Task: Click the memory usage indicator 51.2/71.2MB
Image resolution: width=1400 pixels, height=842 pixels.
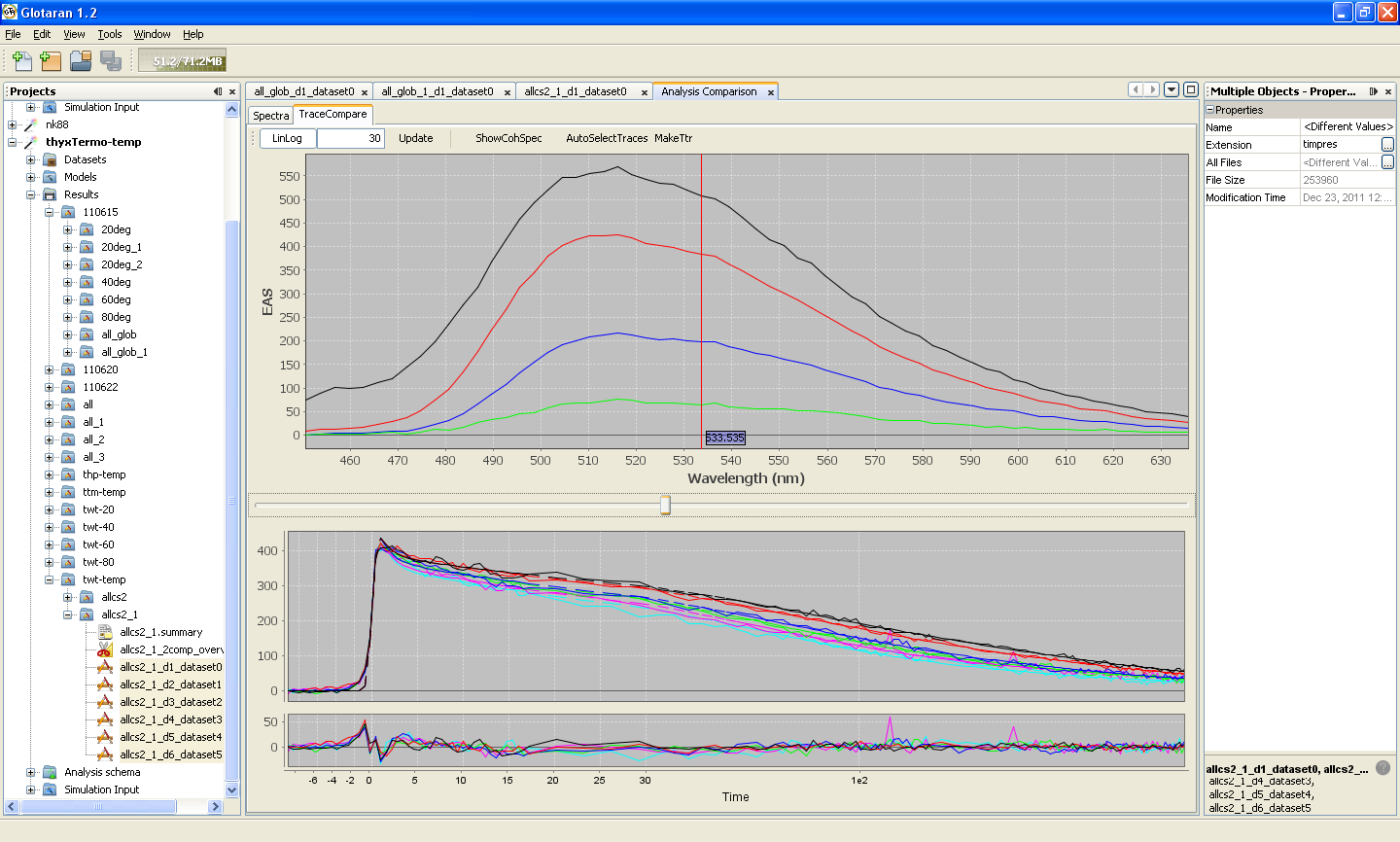Action: point(182,60)
